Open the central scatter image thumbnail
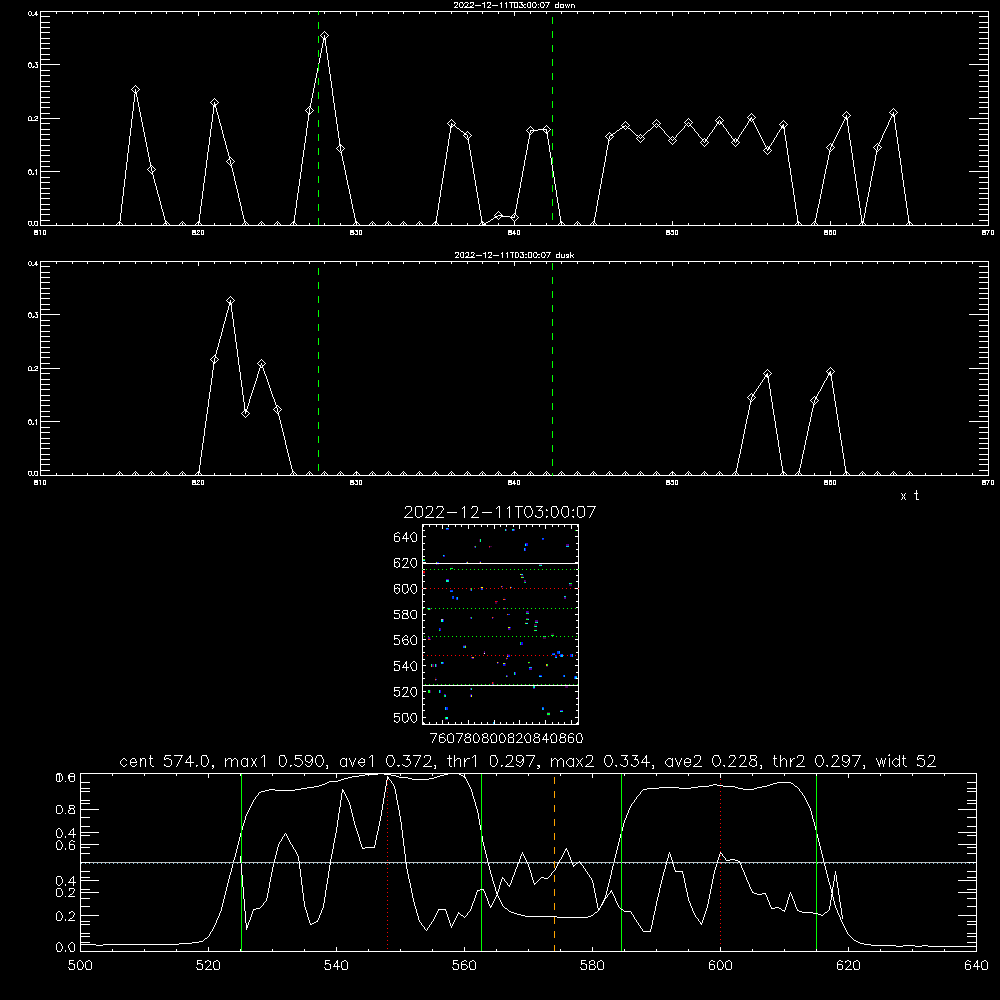Viewport: 1000px width, 1000px height. [501, 624]
